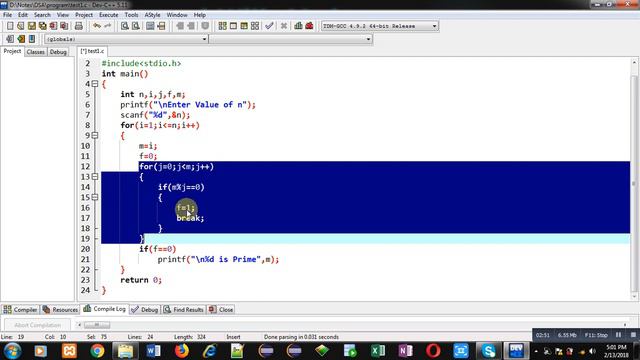640x360 pixels.
Task: Open the Resources bottom tab
Action: click(60, 309)
